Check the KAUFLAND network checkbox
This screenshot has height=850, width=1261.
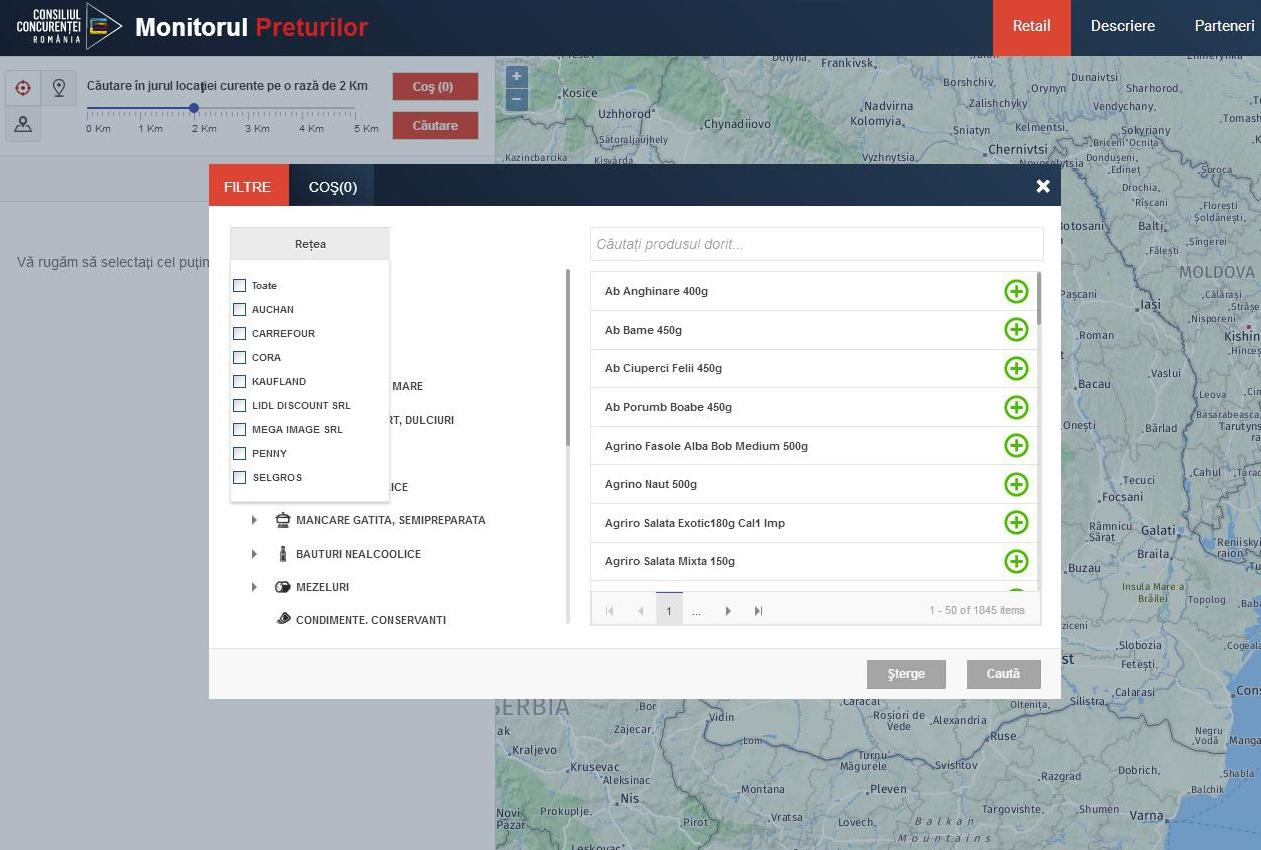[x=239, y=381]
